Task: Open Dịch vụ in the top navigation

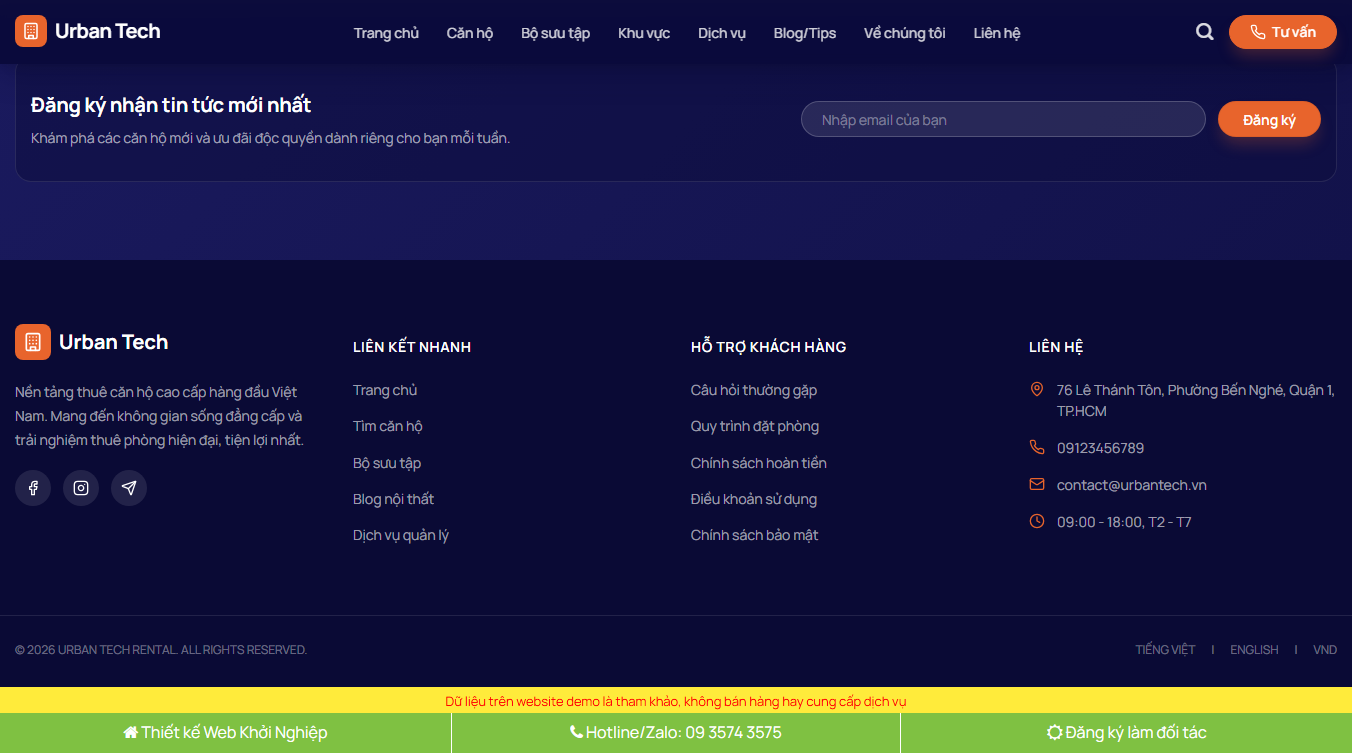Action: click(x=722, y=33)
